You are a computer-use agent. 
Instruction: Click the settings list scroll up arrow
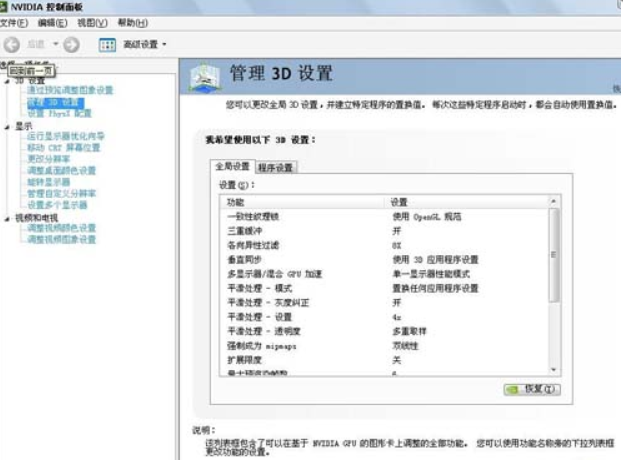pyautogui.click(x=554, y=201)
